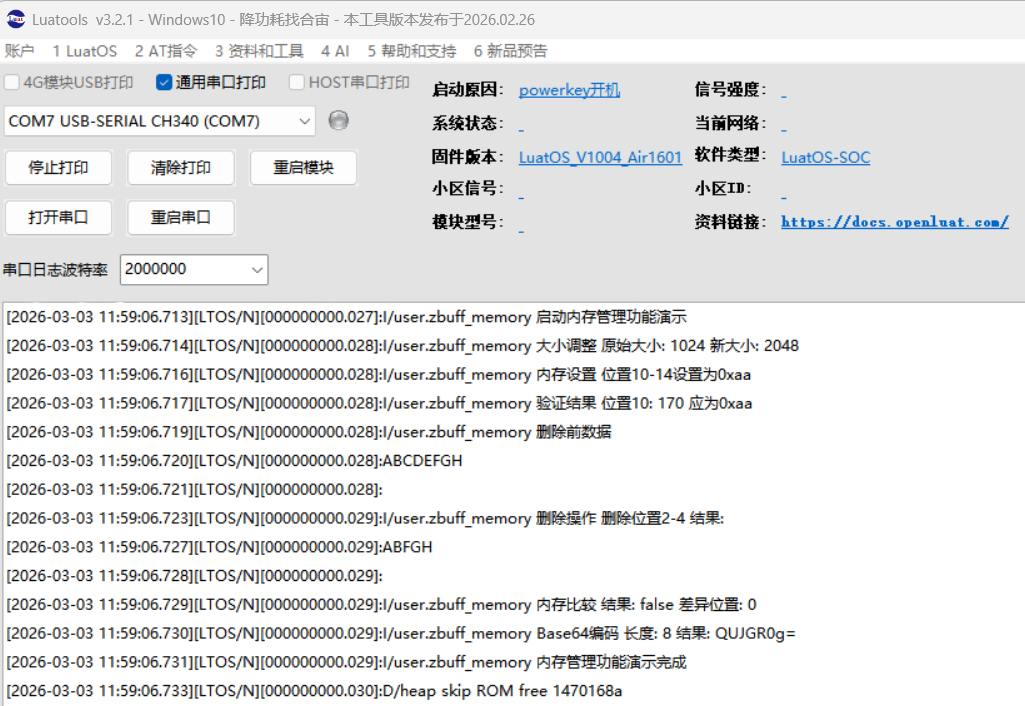The width and height of the screenshot is (1025, 706).
Task: Click the Luatools app logo icon
Action: [16, 19]
